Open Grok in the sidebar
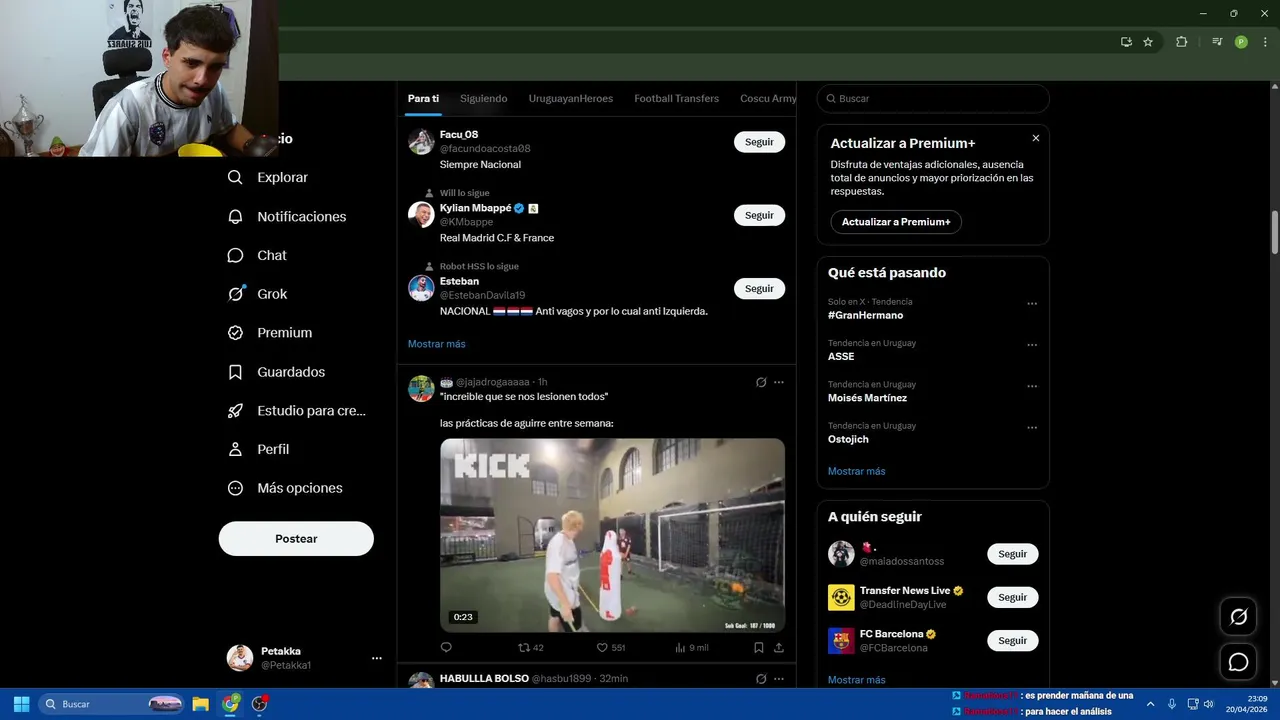1280x720 pixels. tap(257, 294)
